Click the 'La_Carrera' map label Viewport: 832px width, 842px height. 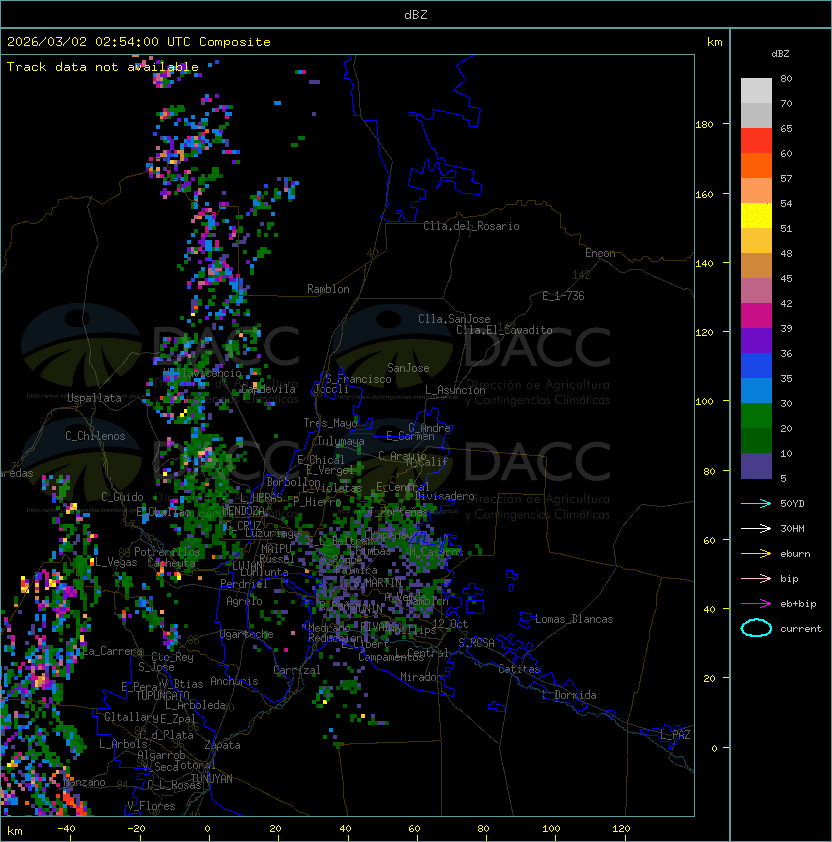[112, 651]
